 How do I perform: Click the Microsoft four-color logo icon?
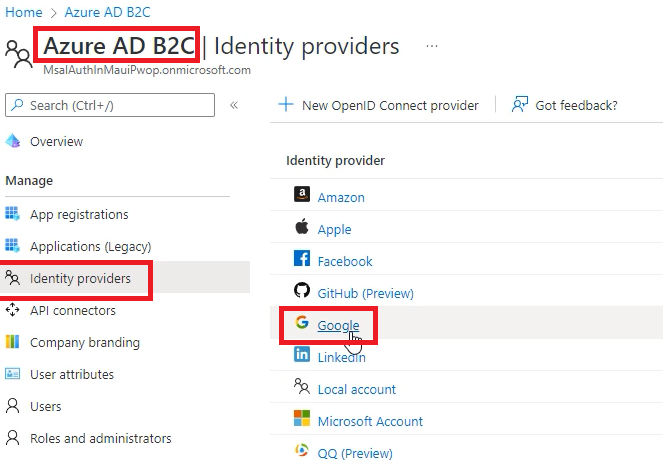pyautogui.click(x=302, y=418)
